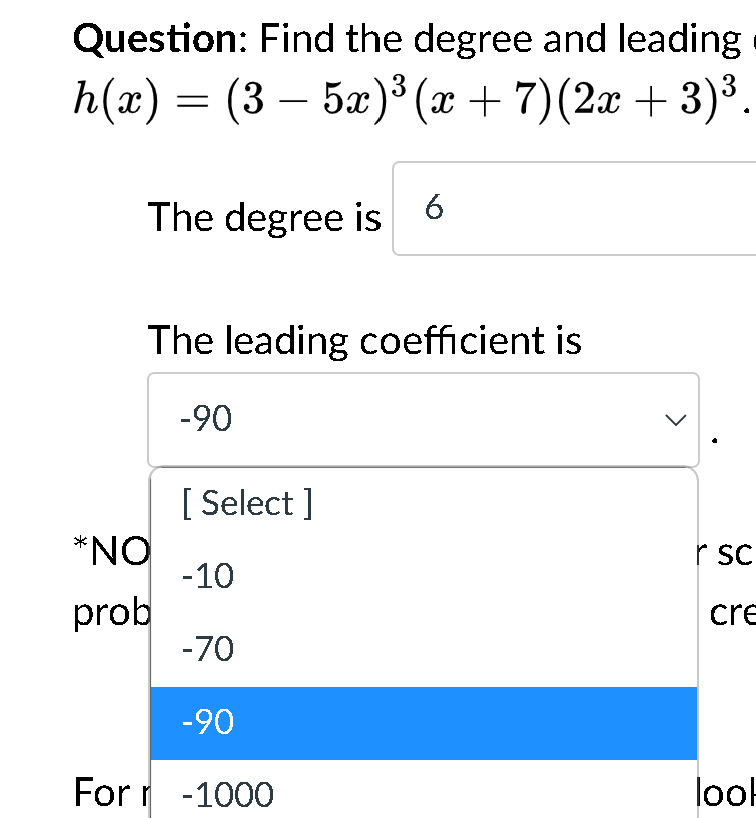
Task: Choose the "-70" dropdown option
Action: coord(209,648)
